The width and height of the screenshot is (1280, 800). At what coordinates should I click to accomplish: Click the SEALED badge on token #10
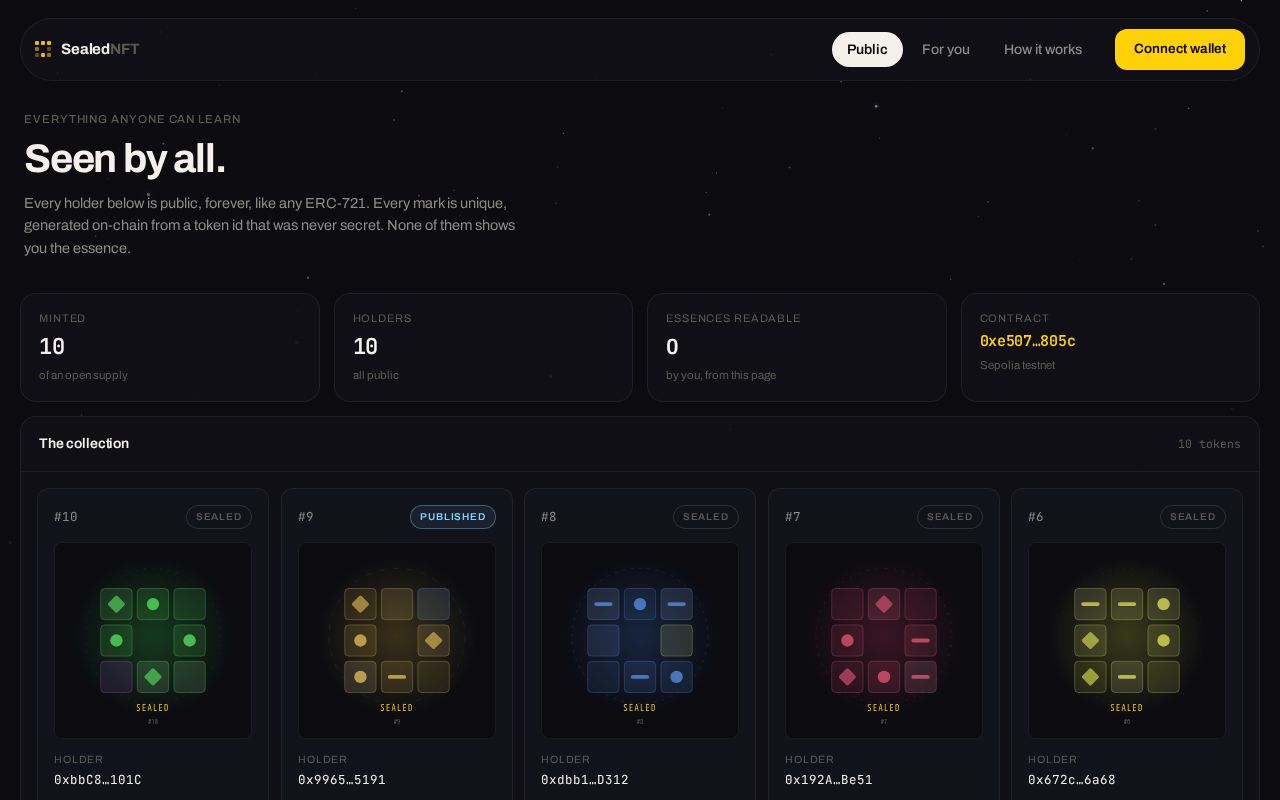(219, 517)
